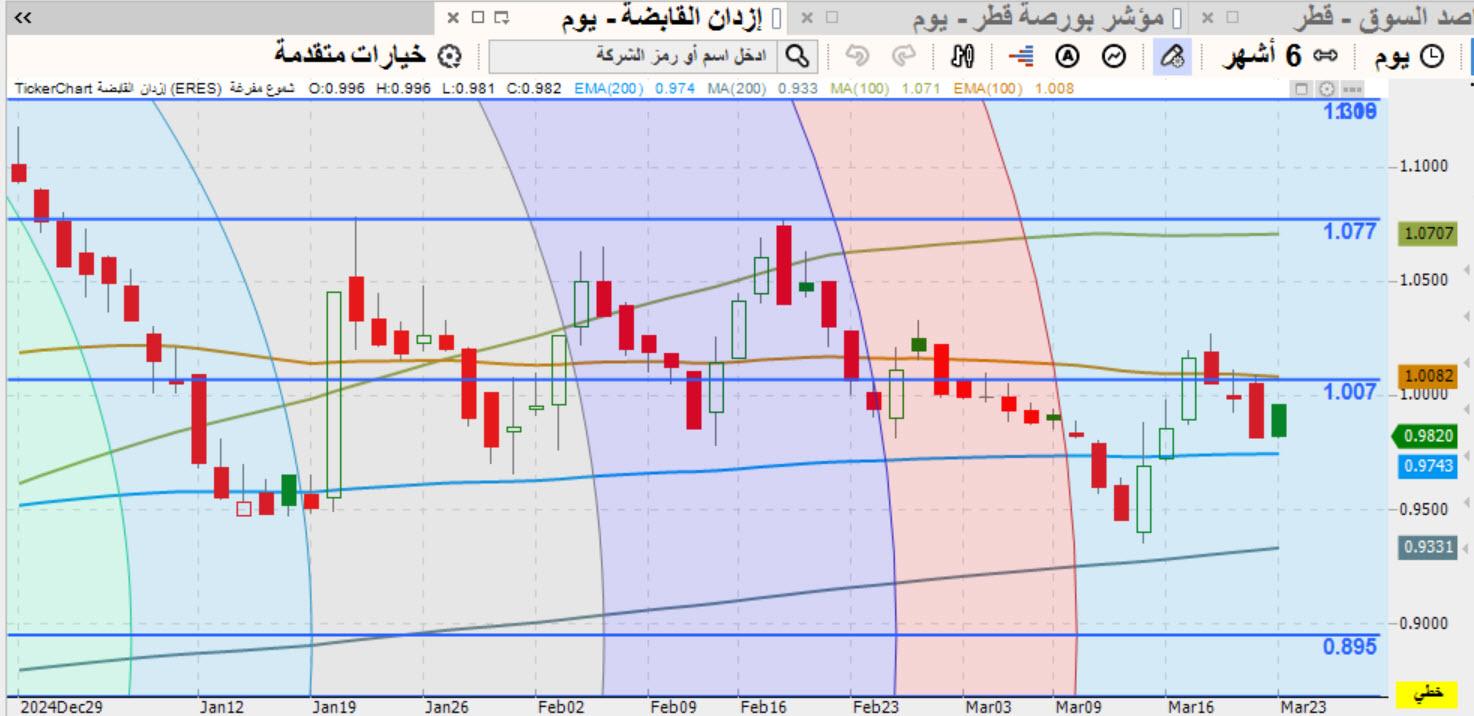The width and height of the screenshot is (1474, 716).
Task: Maximize the راصد السوق - قطر tab
Action: (1232, 17)
